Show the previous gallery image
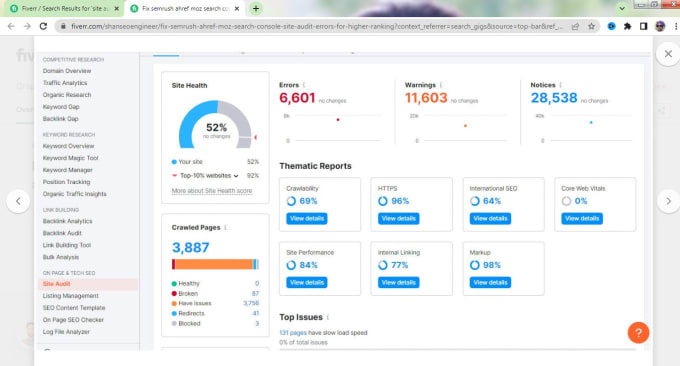Image resolution: width=680 pixels, height=366 pixels. point(18,201)
